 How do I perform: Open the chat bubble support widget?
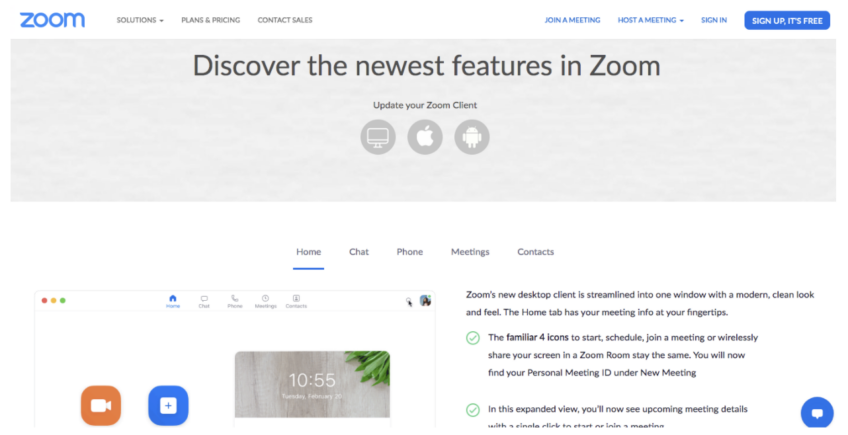(x=818, y=413)
